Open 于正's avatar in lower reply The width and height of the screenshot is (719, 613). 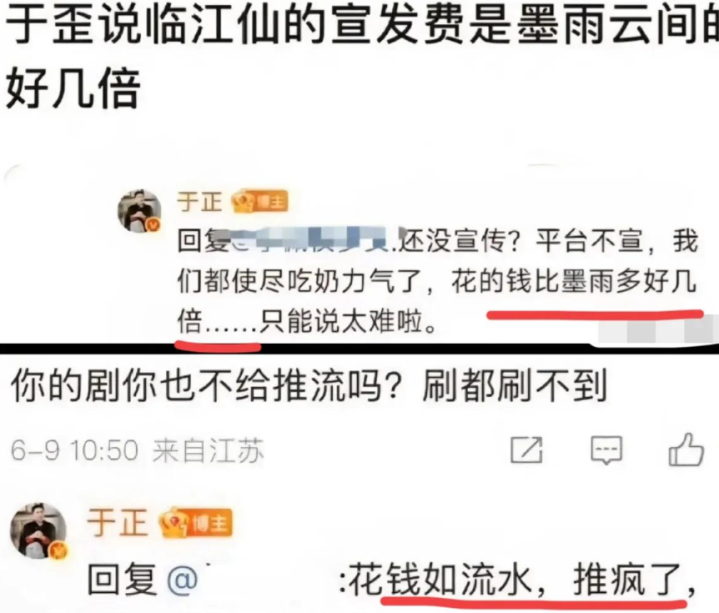tap(39, 530)
